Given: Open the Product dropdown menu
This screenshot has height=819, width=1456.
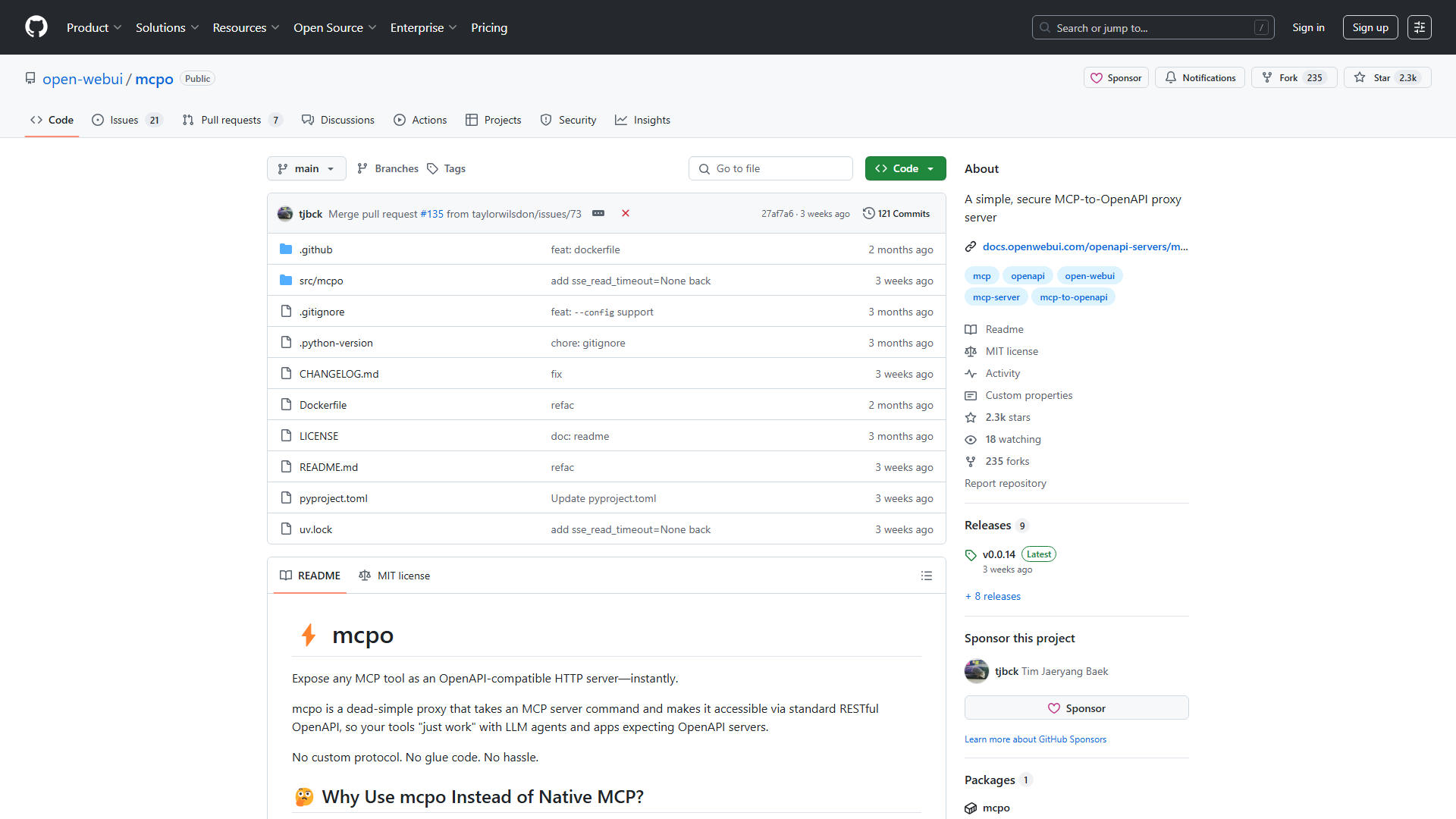Looking at the screenshot, I should [94, 27].
